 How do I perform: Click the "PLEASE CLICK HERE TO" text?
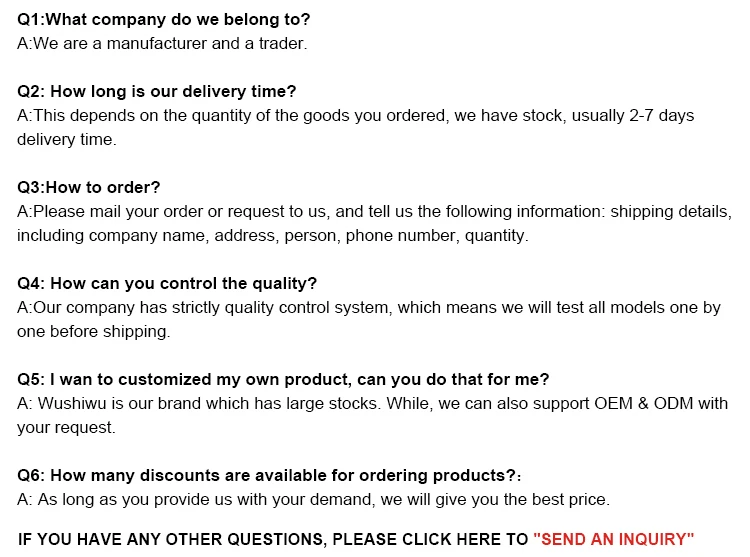click(x=430, y=539)
